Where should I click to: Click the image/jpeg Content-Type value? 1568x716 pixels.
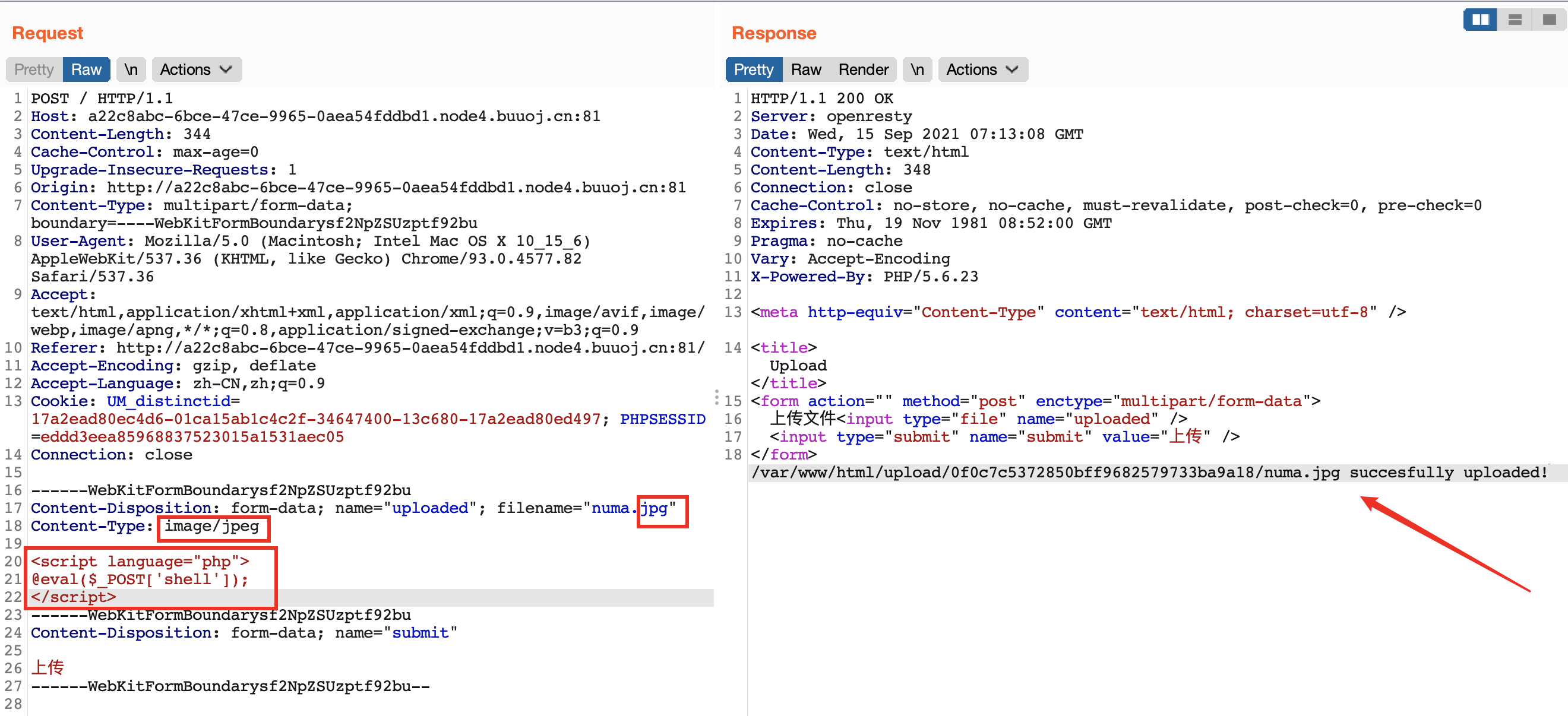tap(211, 525)
